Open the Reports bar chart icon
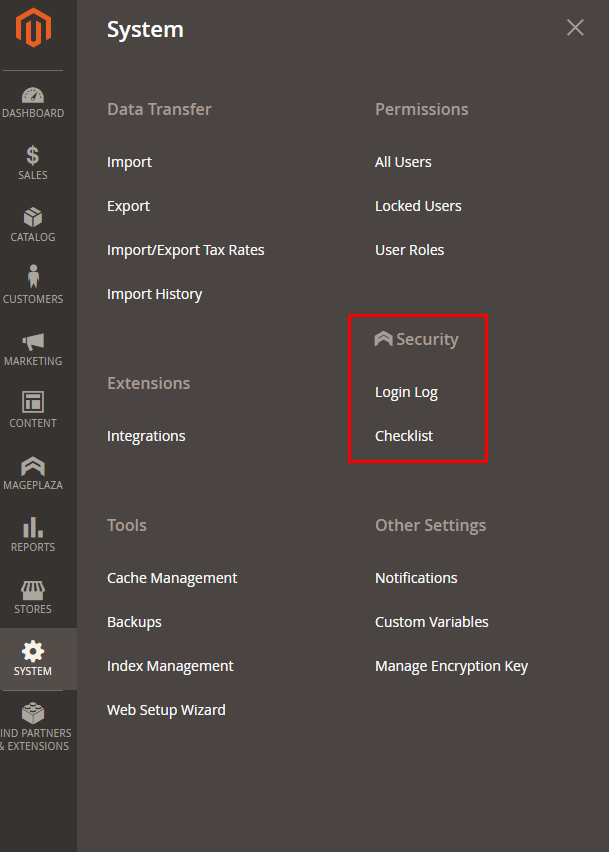Viewport: 609px width, 852px height. point(33,527)
